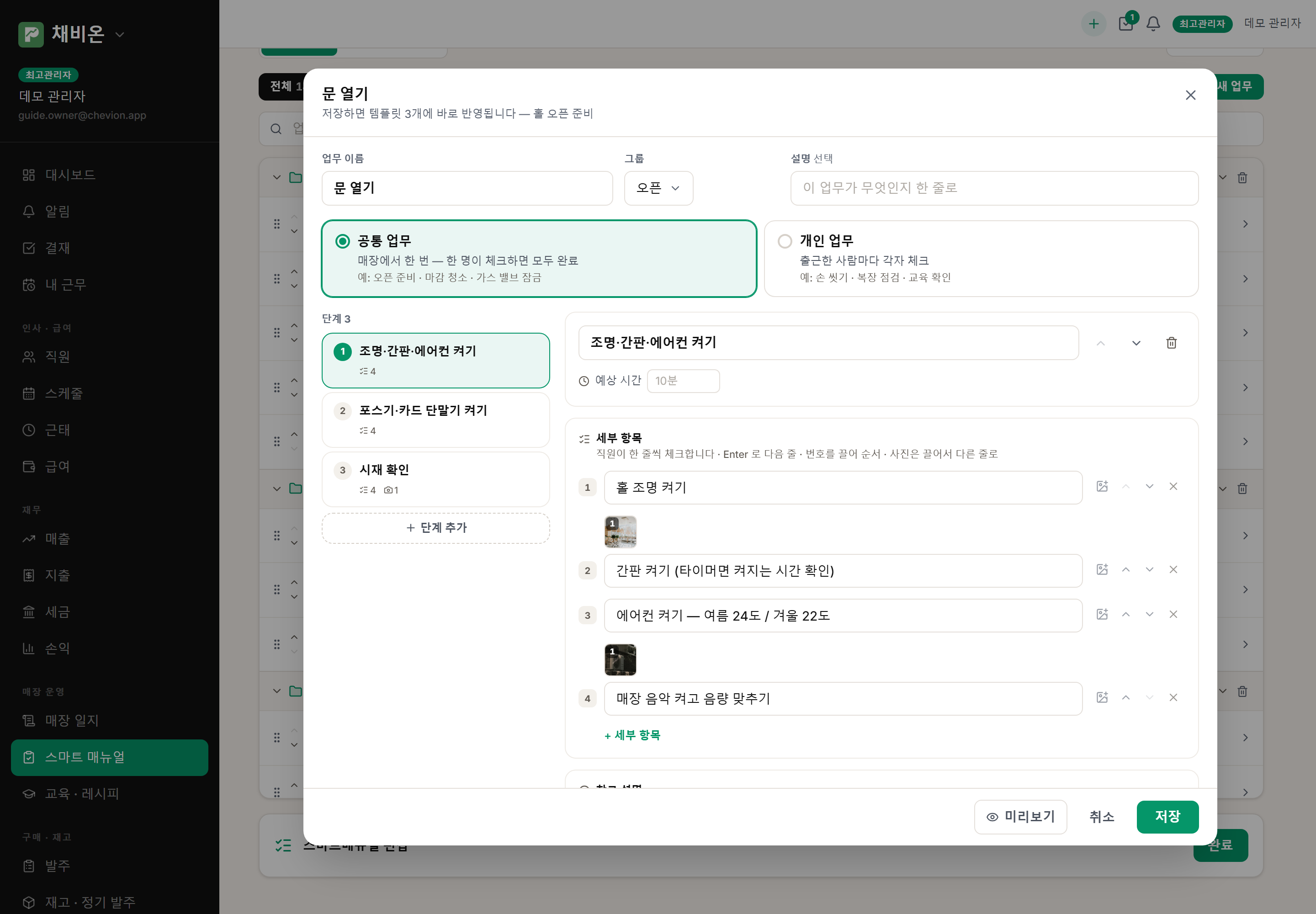This screenshot has height=914, width=1316.
Task: Move 매장 음악 켜고 음량 맞추기 item up
Action: (1125, 697)
